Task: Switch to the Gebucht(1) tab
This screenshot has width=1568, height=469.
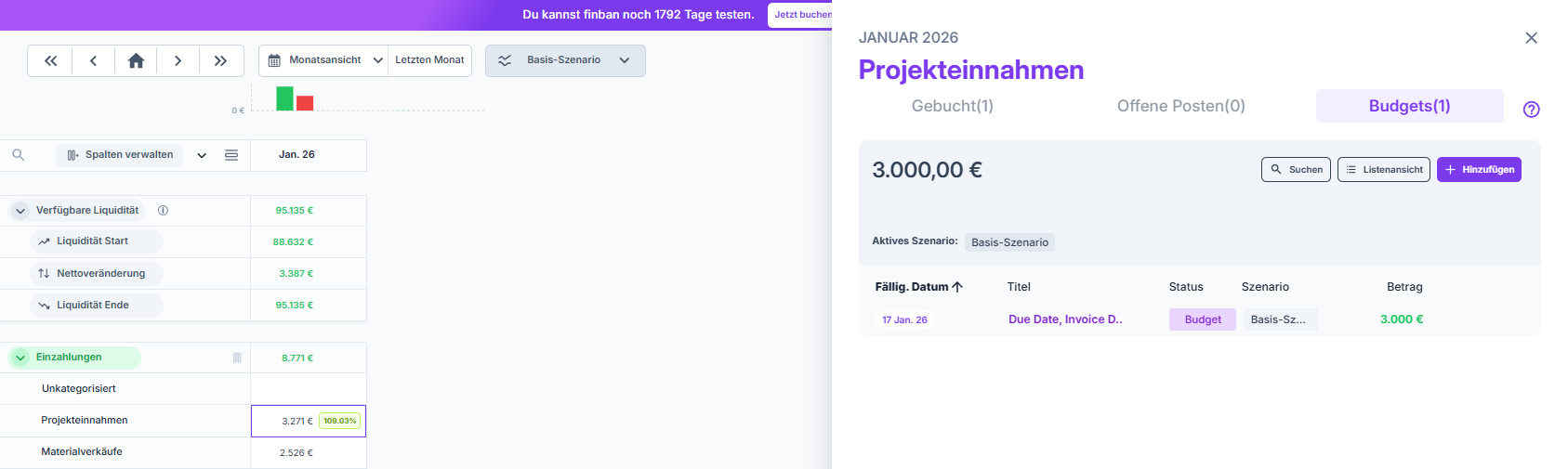Action: (952, 106)
